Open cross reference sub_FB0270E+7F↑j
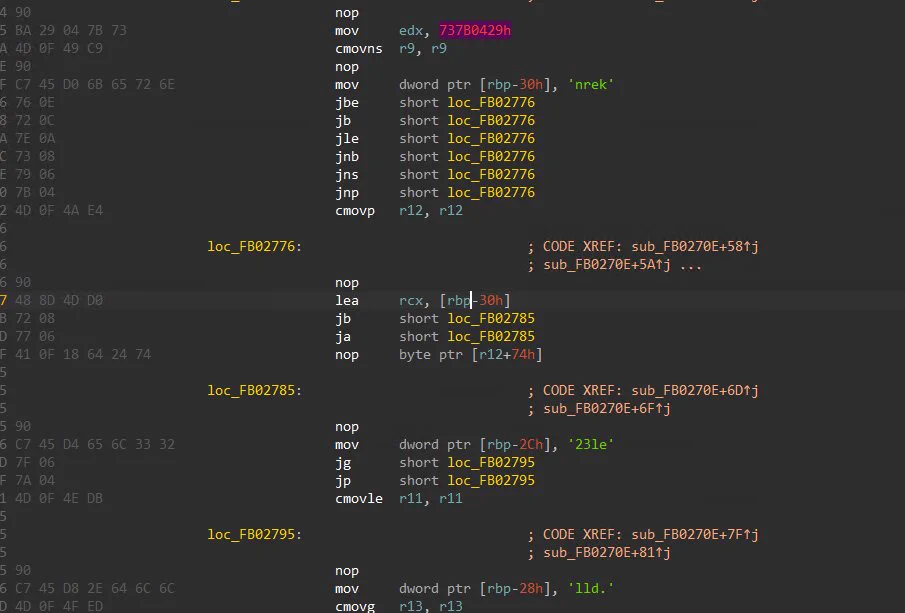The height and width of the screenshot is (613, 905). pyautogui.click(x=695, y=534)
